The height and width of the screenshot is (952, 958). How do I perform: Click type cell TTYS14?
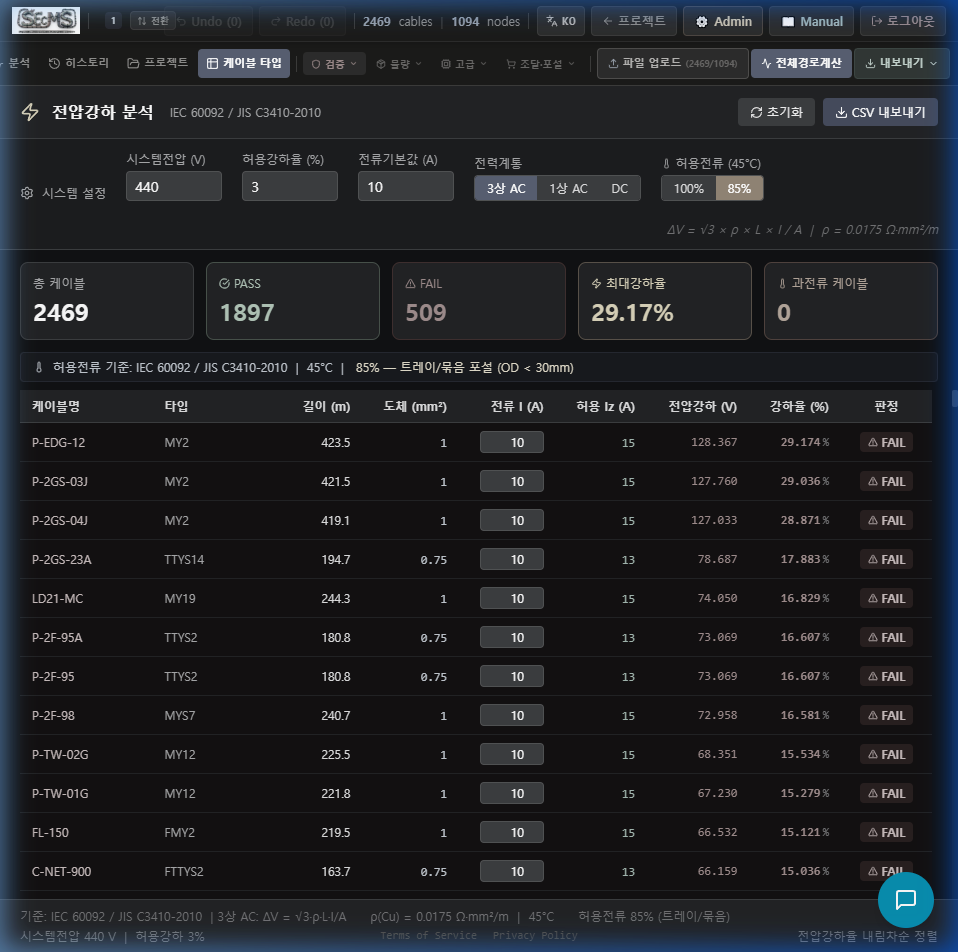[x=184, y=560]
